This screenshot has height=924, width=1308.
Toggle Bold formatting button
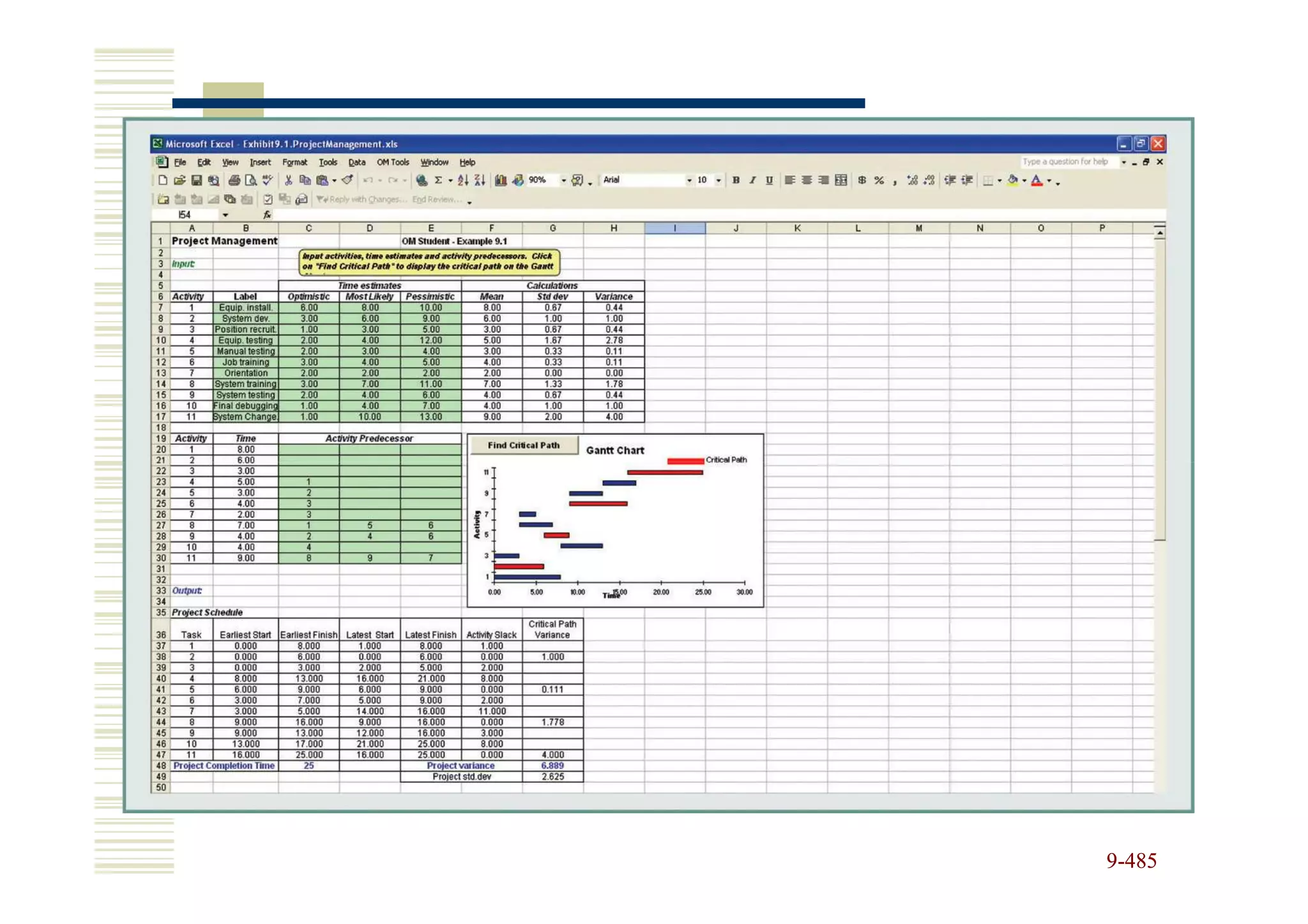(736, 181)
